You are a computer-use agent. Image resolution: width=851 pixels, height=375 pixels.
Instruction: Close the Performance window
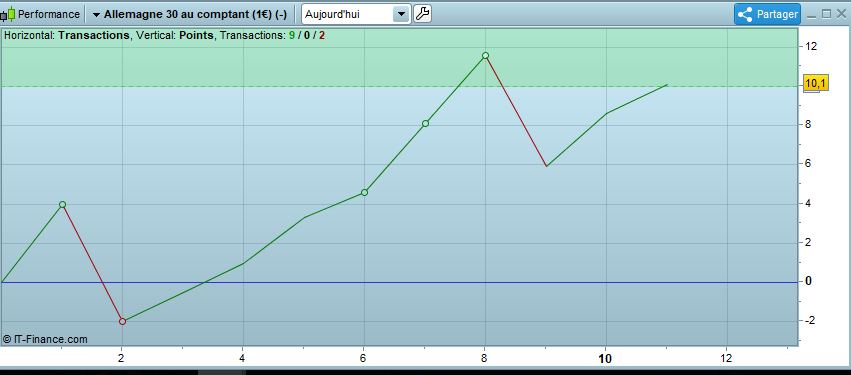(x=842, y=14)
